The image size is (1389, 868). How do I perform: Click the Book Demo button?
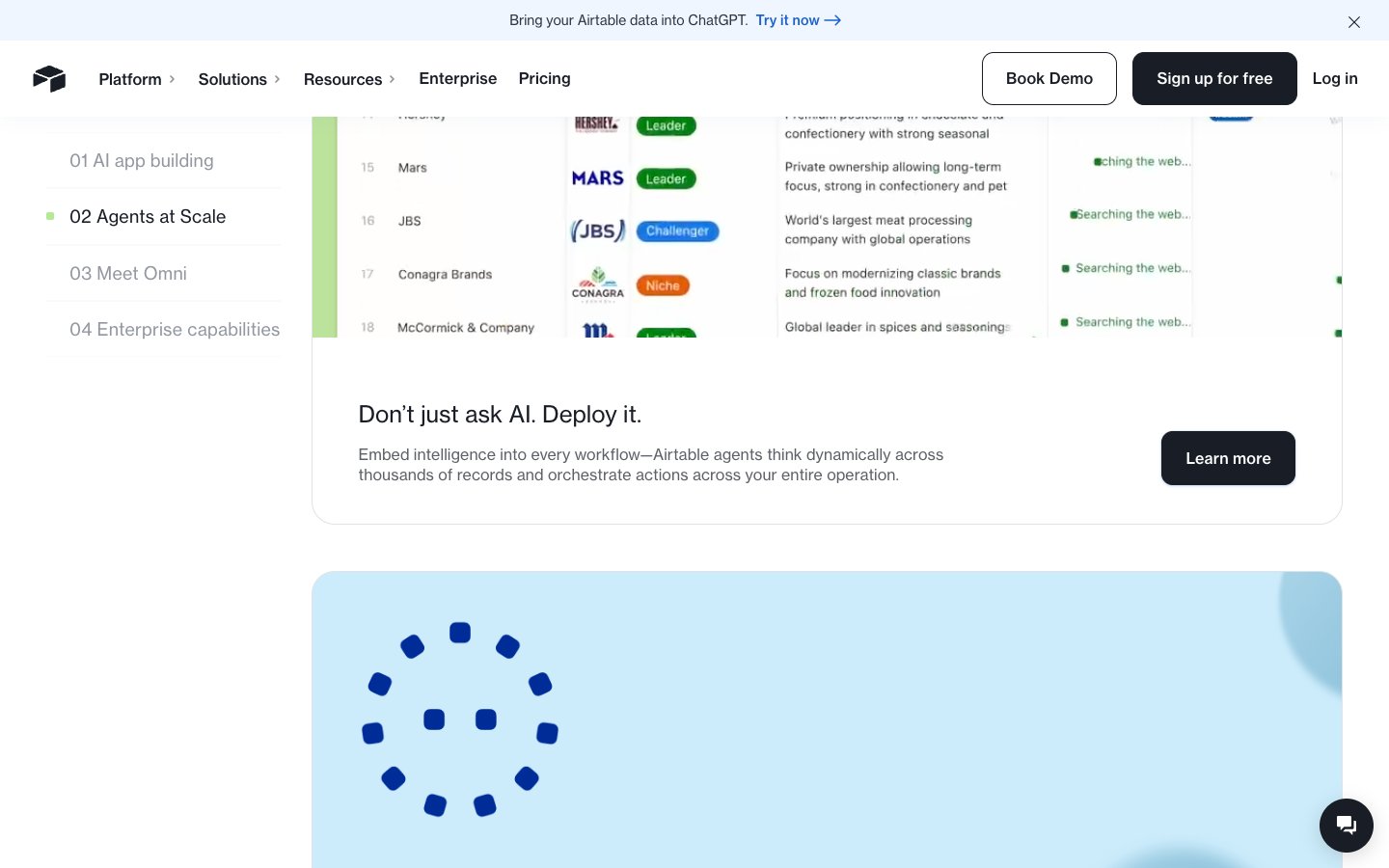point(1049,79)
